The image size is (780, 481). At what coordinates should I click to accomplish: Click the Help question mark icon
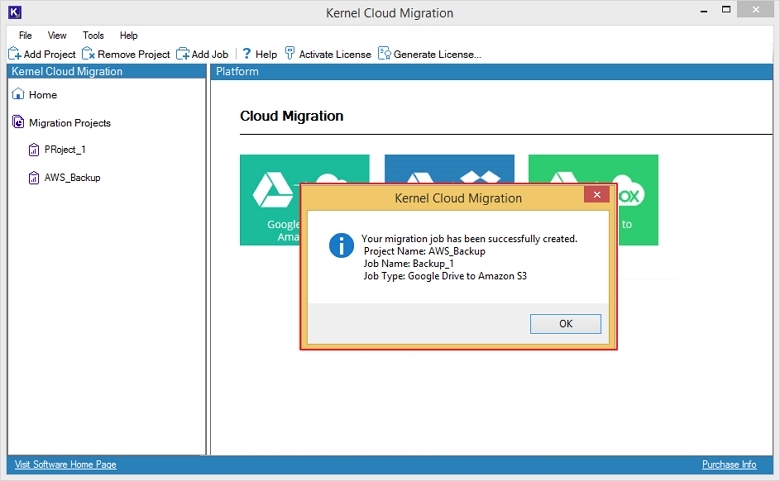pos(246,54)
